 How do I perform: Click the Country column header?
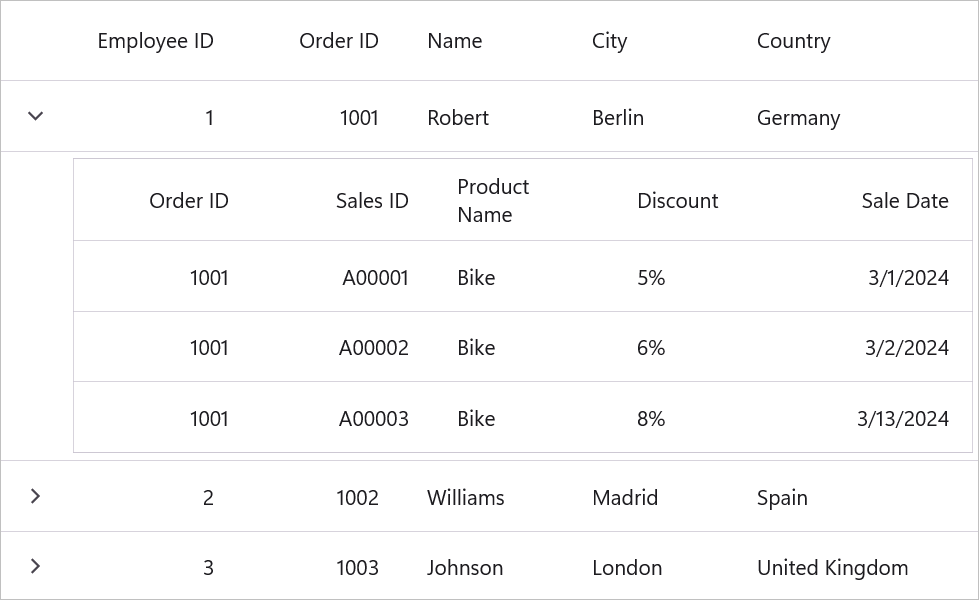point(793,41)
